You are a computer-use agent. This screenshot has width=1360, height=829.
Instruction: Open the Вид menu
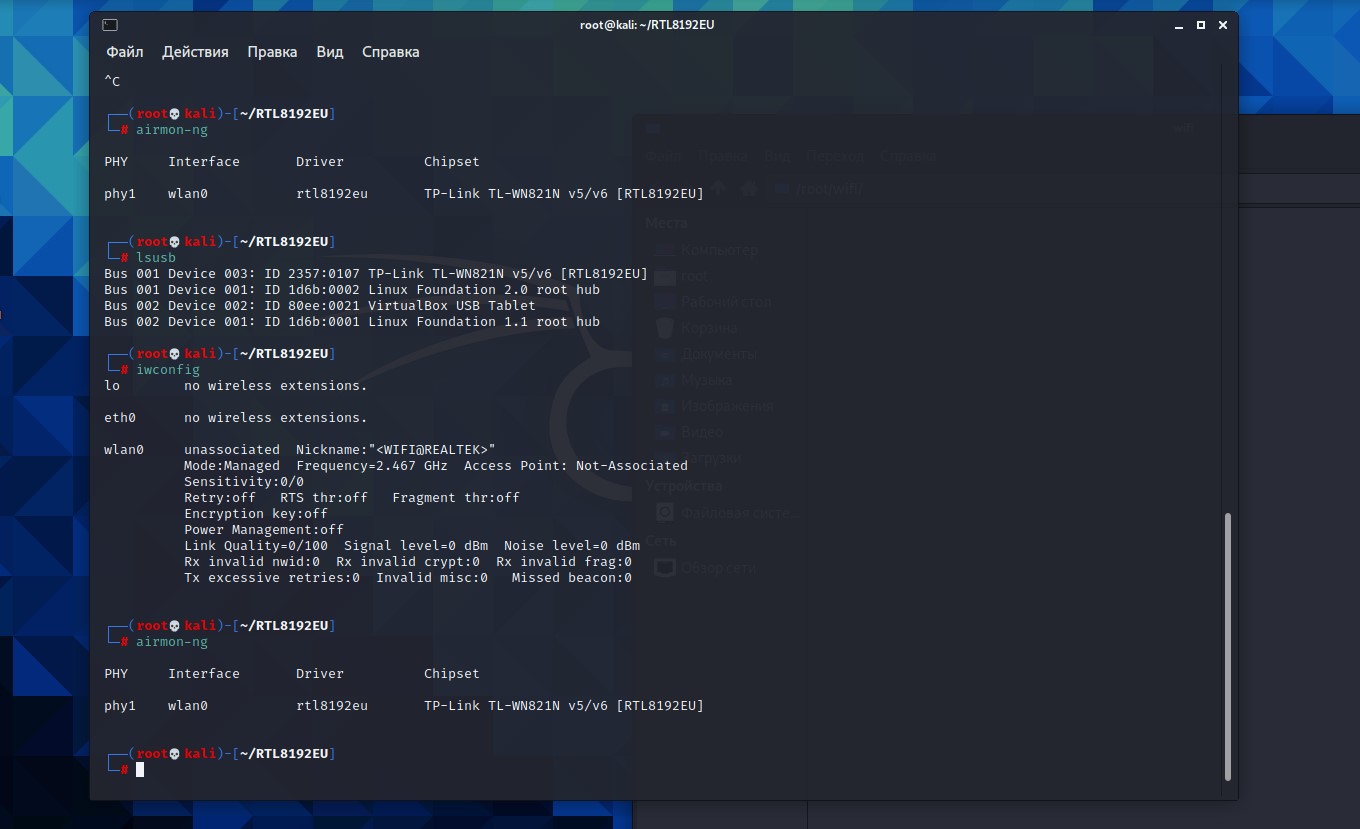[x=330, y=52]
